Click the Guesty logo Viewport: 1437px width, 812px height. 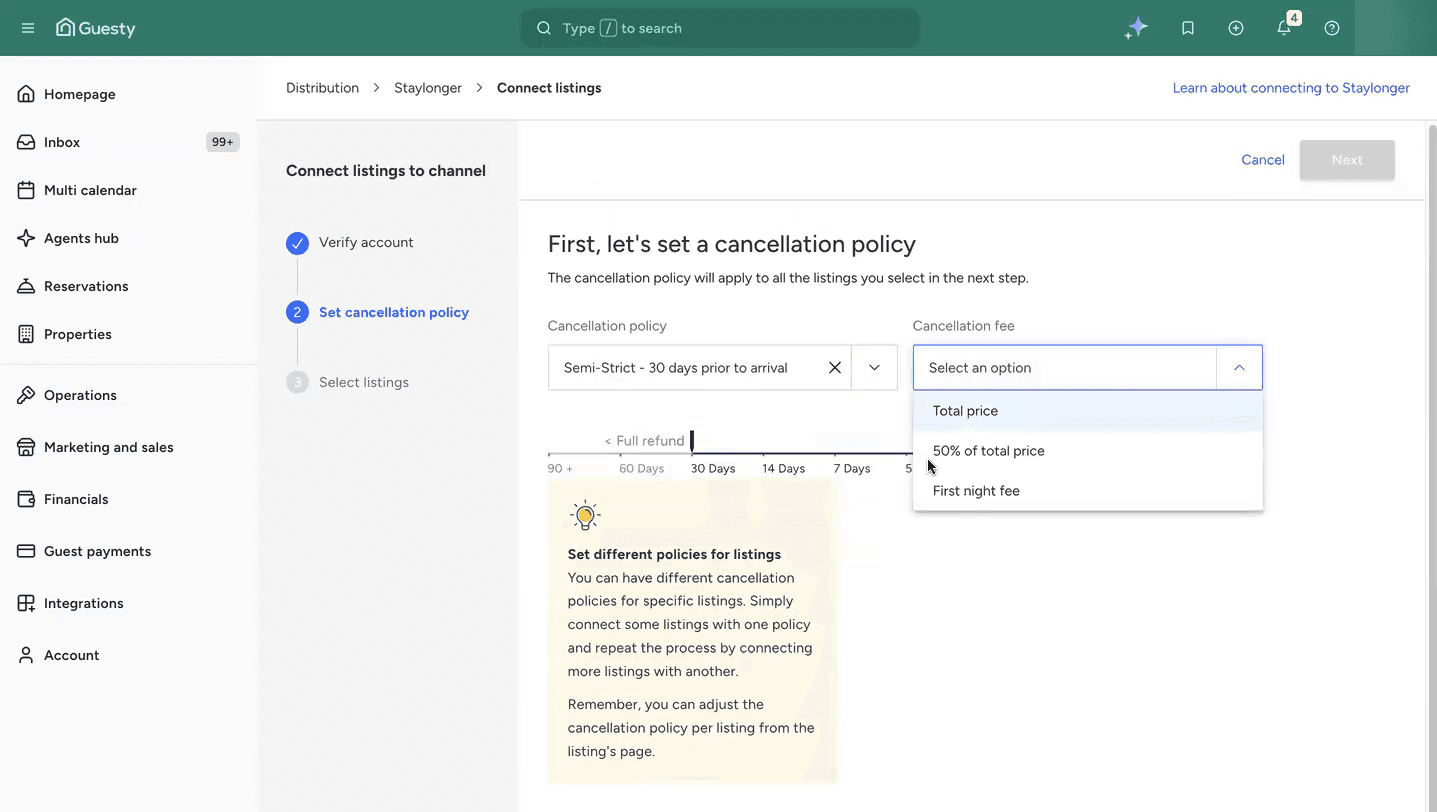pos(96,28)
